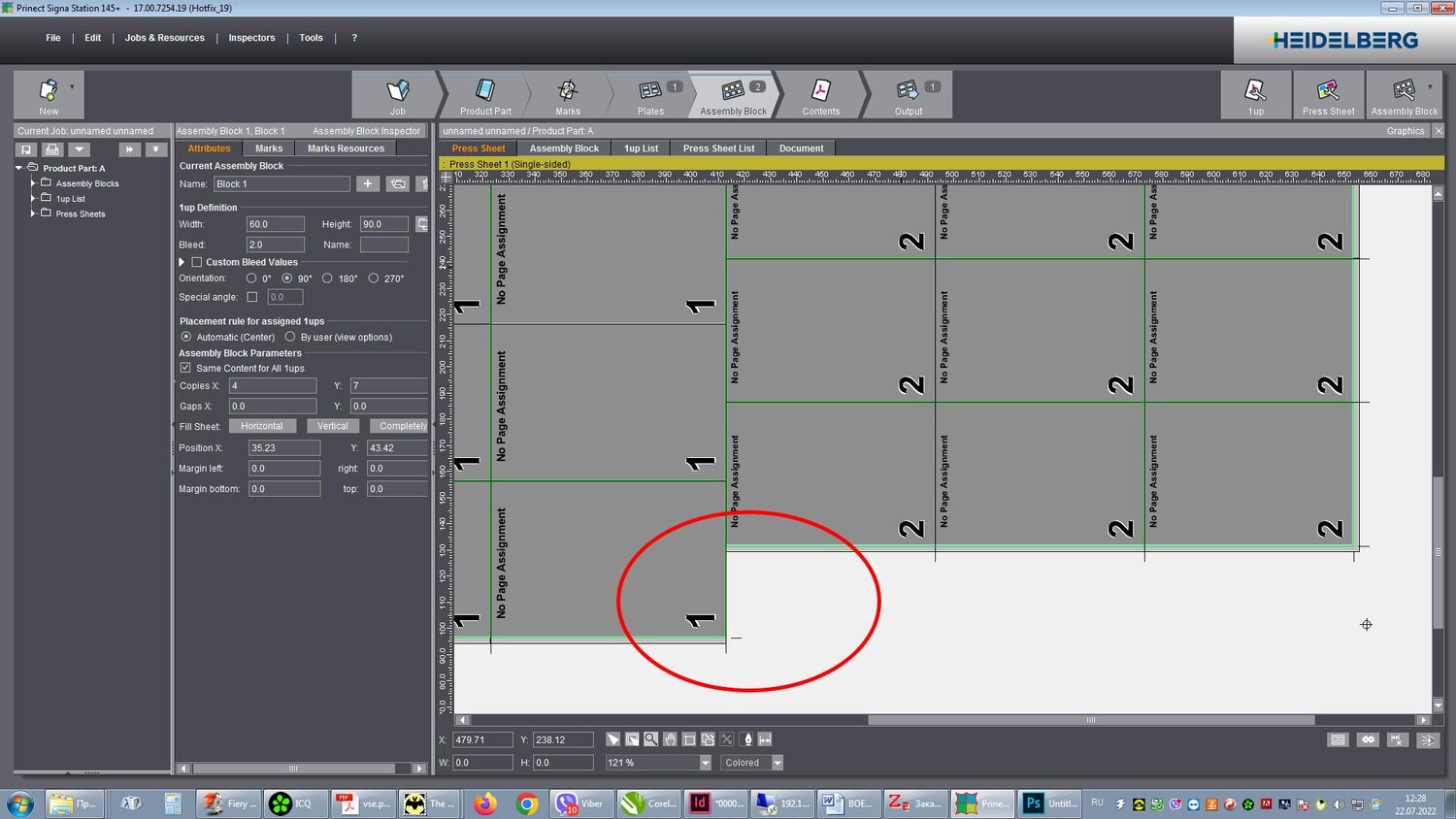
Task: Open the Colored display mode dropdown
Action: (778, 763)
